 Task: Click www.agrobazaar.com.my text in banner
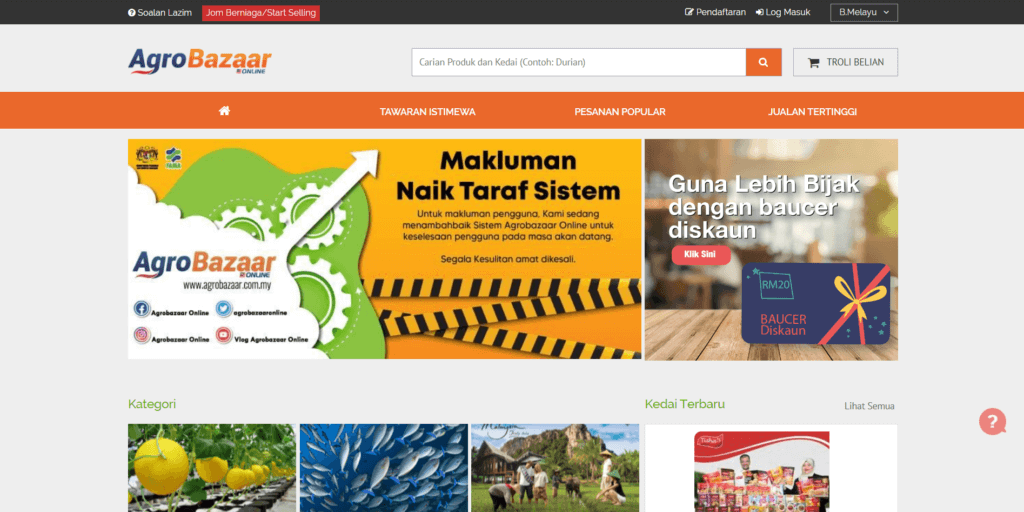pos(227,285)
